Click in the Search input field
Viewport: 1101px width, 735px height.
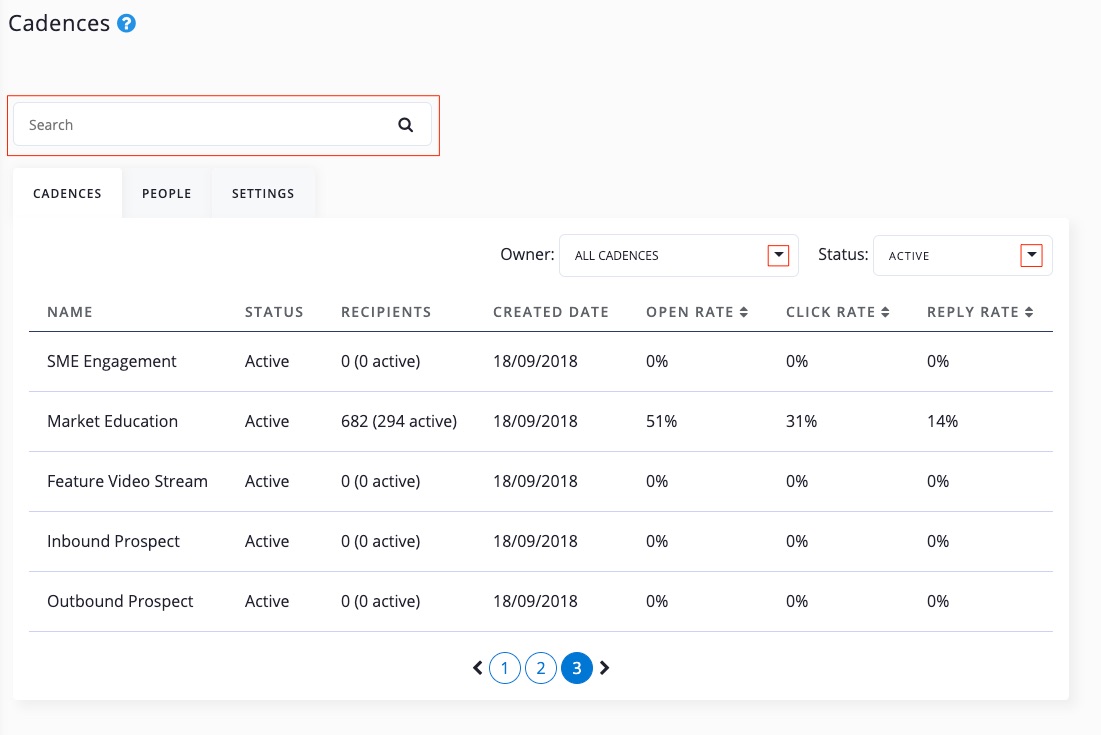pyautogui.click(x=200, y=125)
